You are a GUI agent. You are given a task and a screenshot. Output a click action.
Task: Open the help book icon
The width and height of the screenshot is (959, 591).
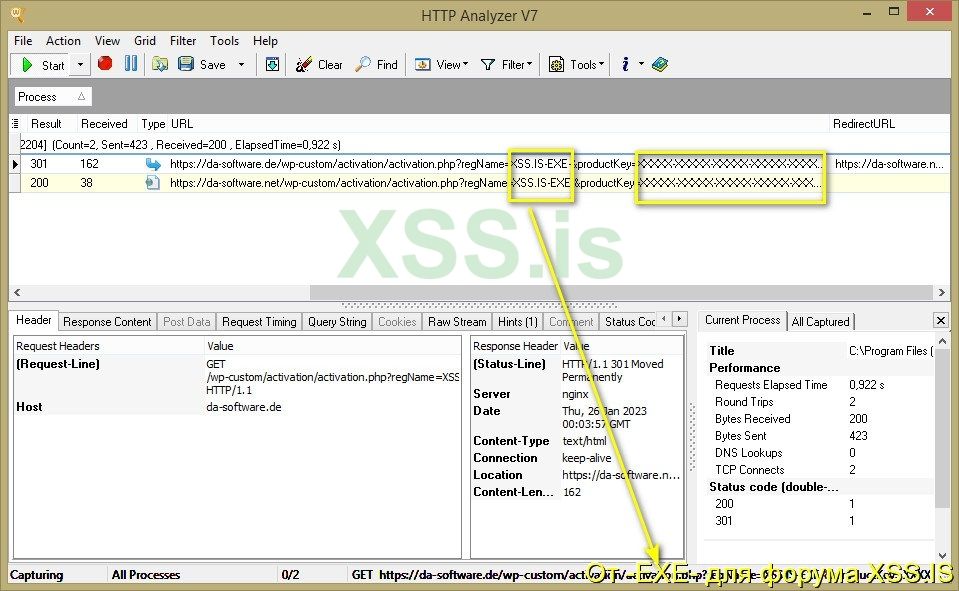click(x=659, y=64)
